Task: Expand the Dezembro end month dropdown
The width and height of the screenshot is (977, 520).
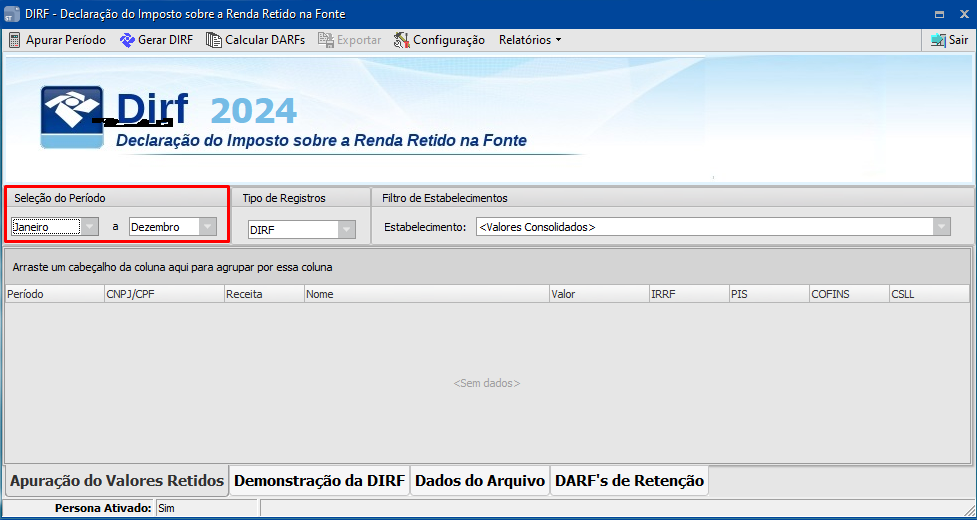Action: pos(207,227)
